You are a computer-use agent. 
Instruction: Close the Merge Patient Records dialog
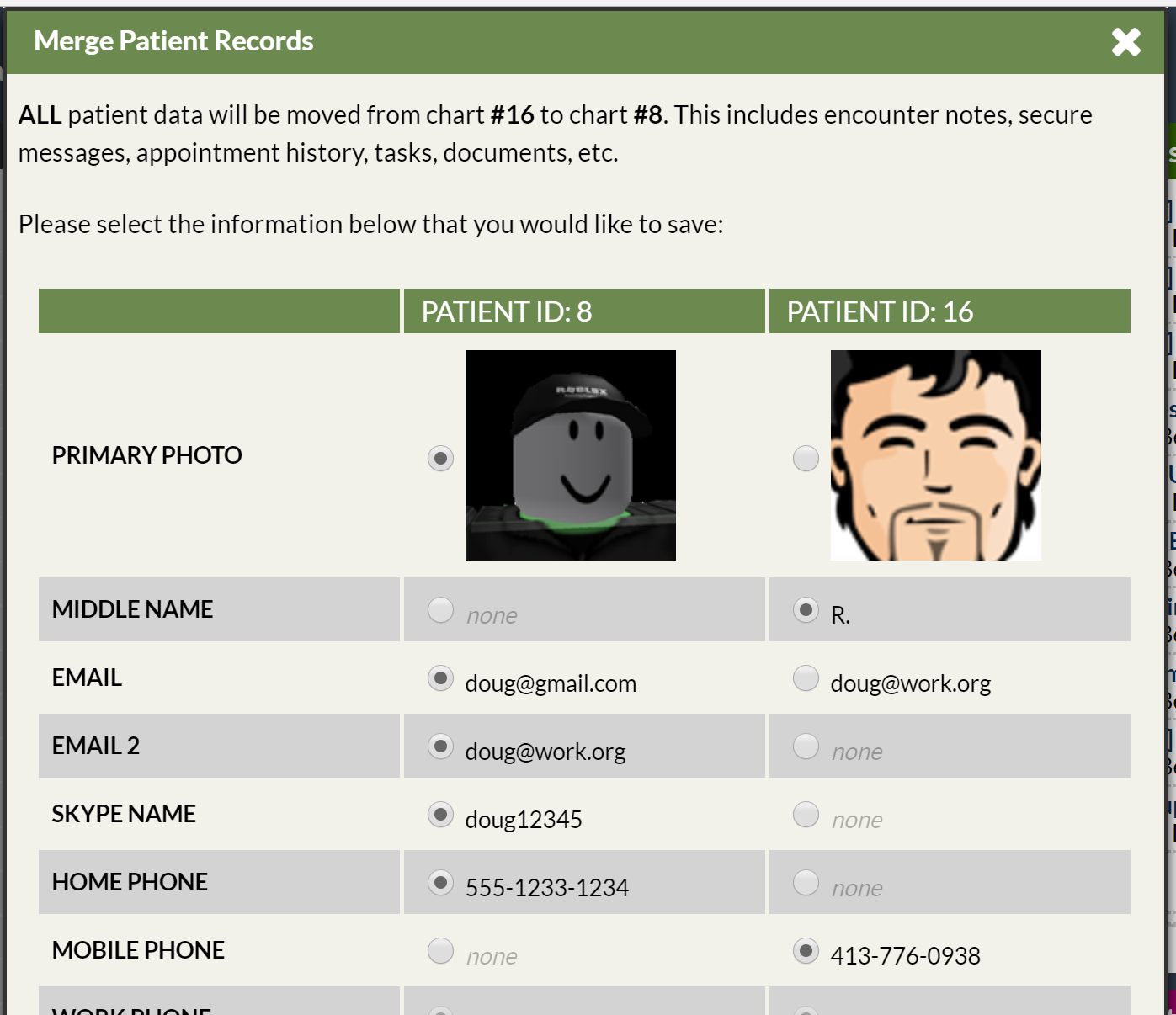(1125, 41)
